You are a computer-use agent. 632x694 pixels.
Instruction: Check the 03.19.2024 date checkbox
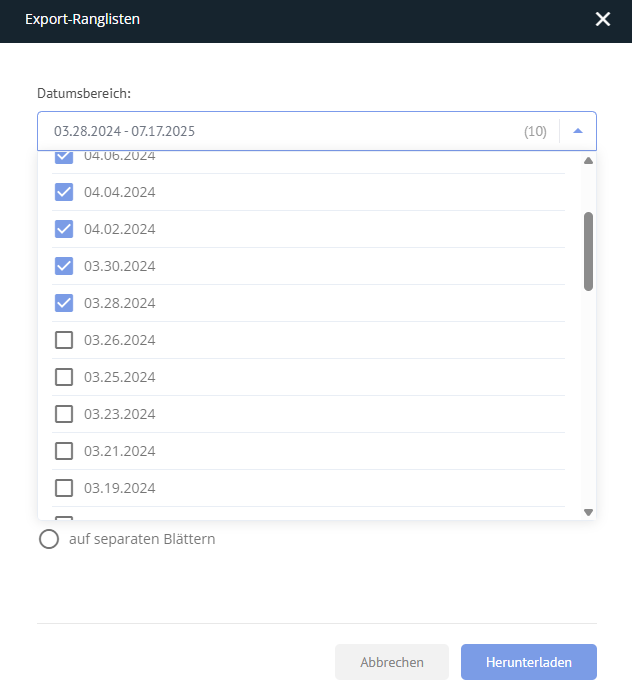64,488
